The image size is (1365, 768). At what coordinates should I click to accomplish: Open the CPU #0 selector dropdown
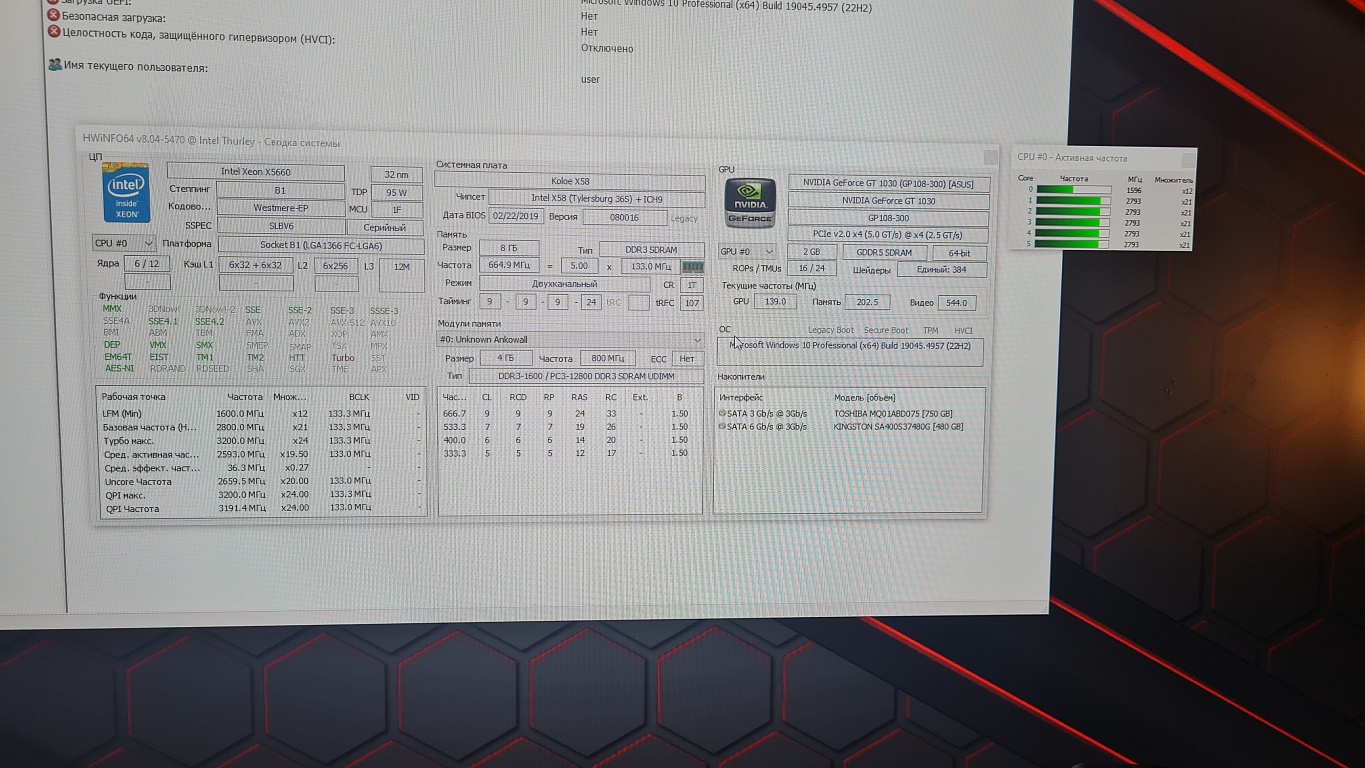(x=123, y=243)
